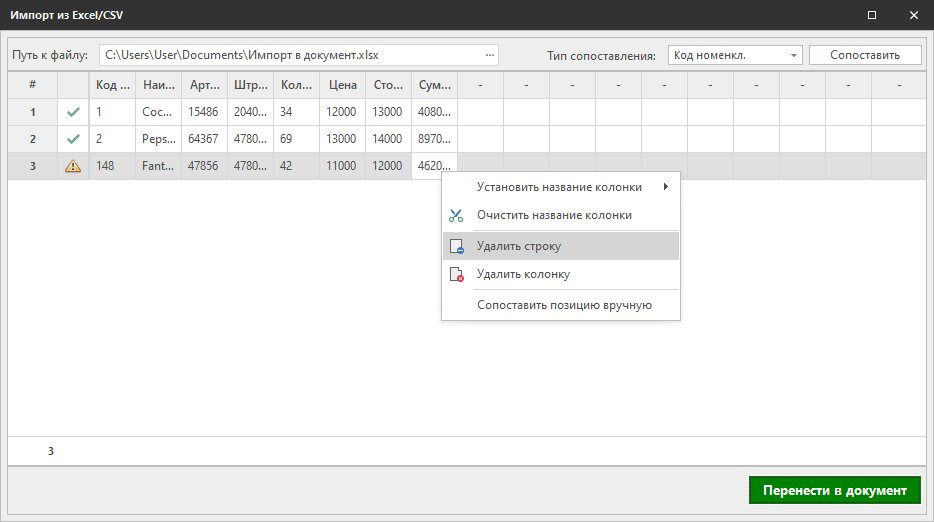
Task: Choose 'Удалить колонку' menu item
Action: click(523, 275)
